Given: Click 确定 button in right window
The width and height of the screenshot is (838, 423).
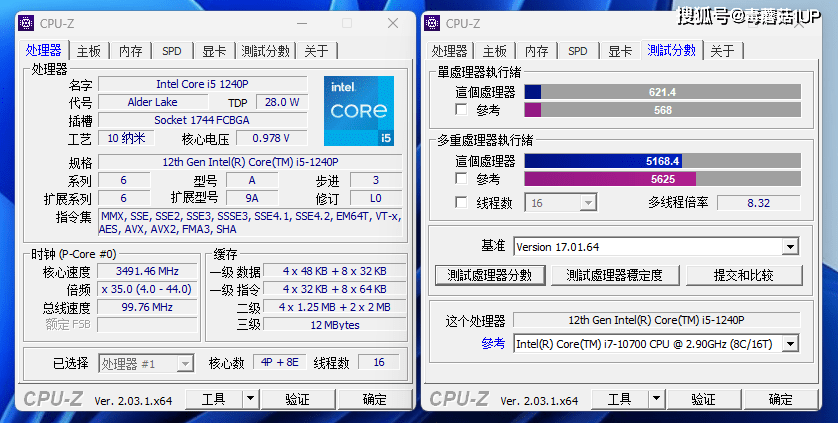Looking at the screenshot, I should coord(781,399).
